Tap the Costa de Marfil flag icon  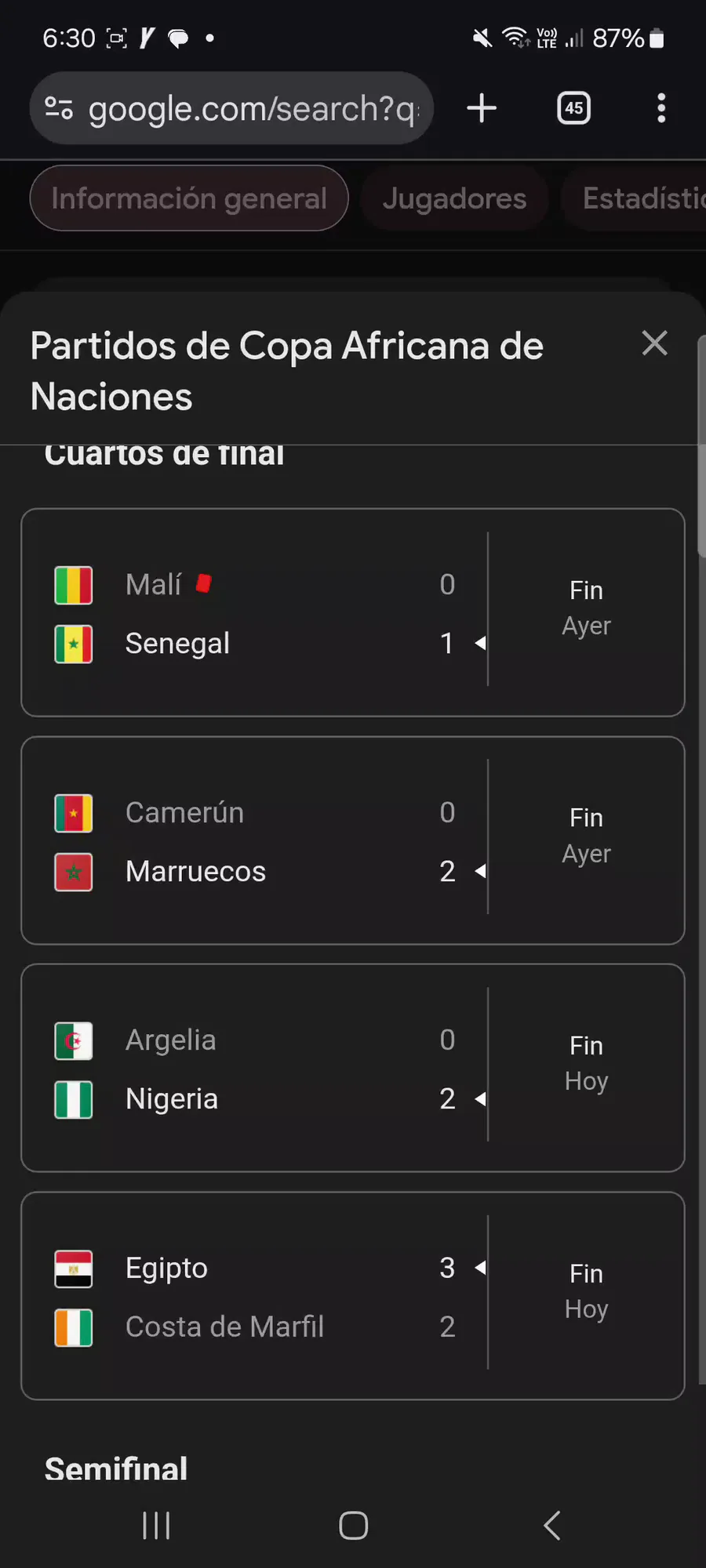[x=74, y=1328]
